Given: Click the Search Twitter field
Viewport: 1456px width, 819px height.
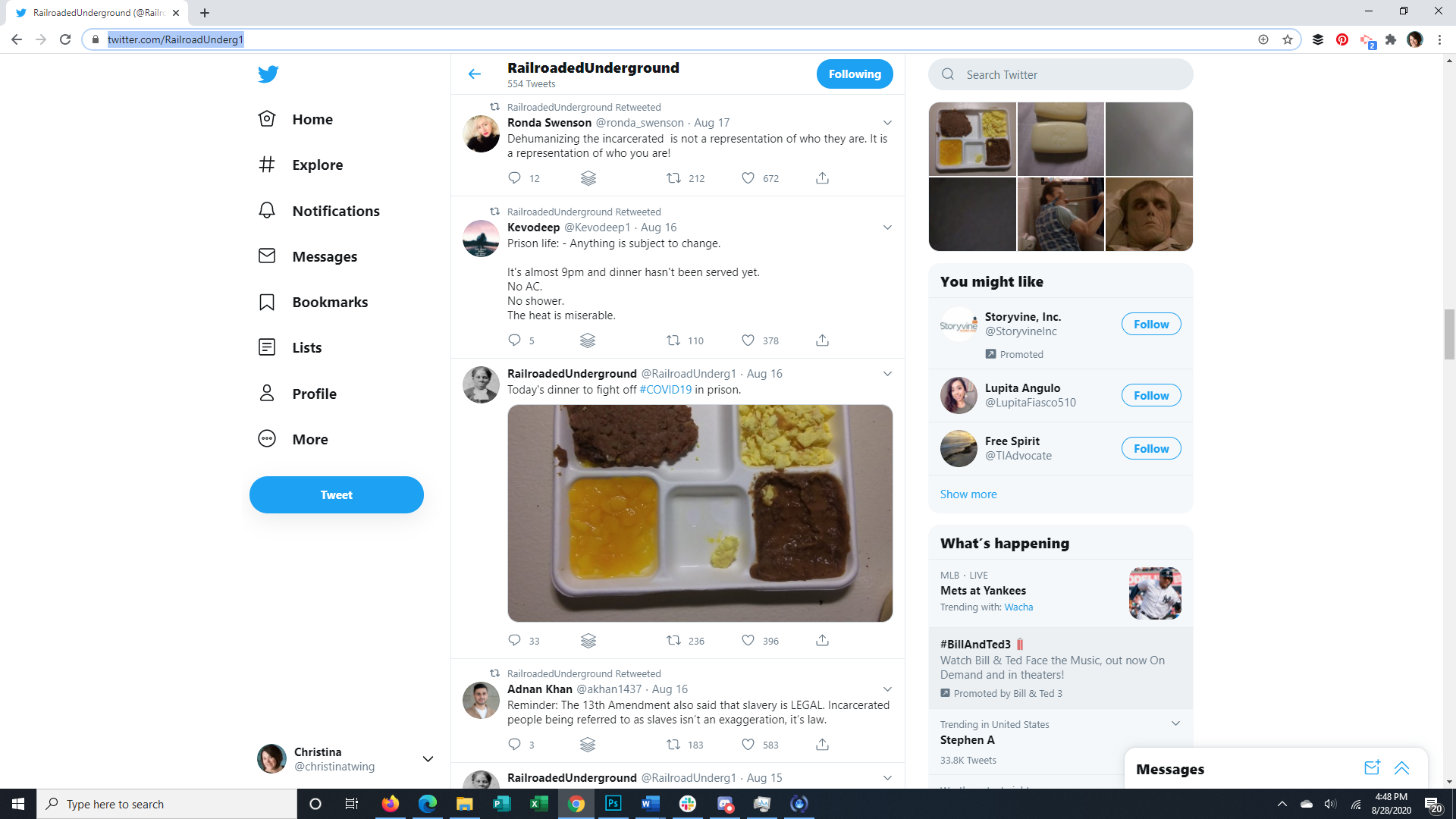Looking at the screenshot, I should 1060,74.
